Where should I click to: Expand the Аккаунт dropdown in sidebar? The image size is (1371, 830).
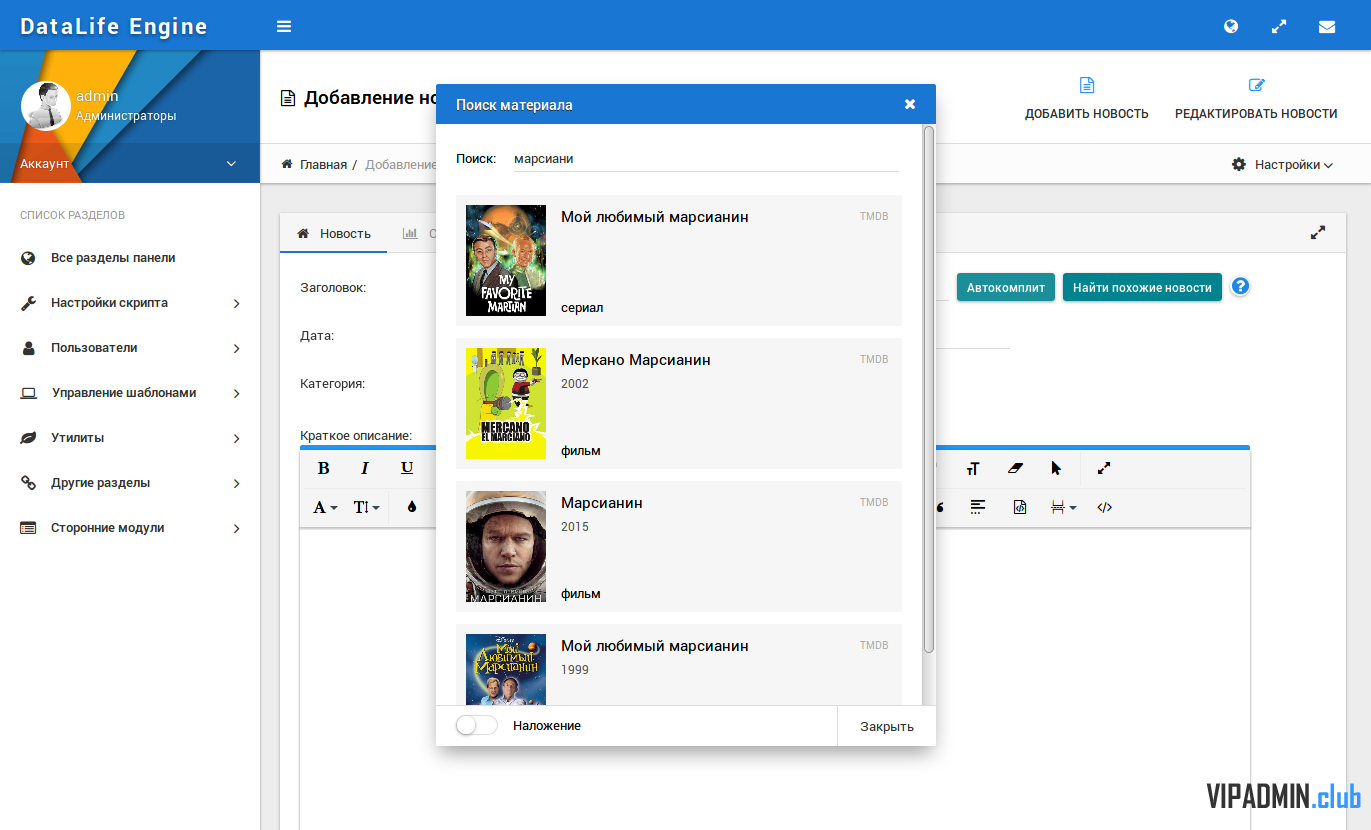click(130, 164)
